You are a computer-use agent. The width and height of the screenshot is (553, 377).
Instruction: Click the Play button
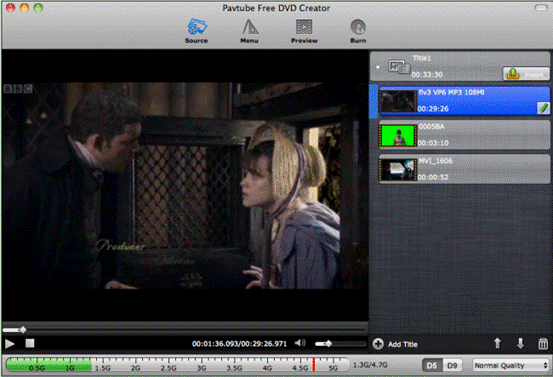point(10,343)
